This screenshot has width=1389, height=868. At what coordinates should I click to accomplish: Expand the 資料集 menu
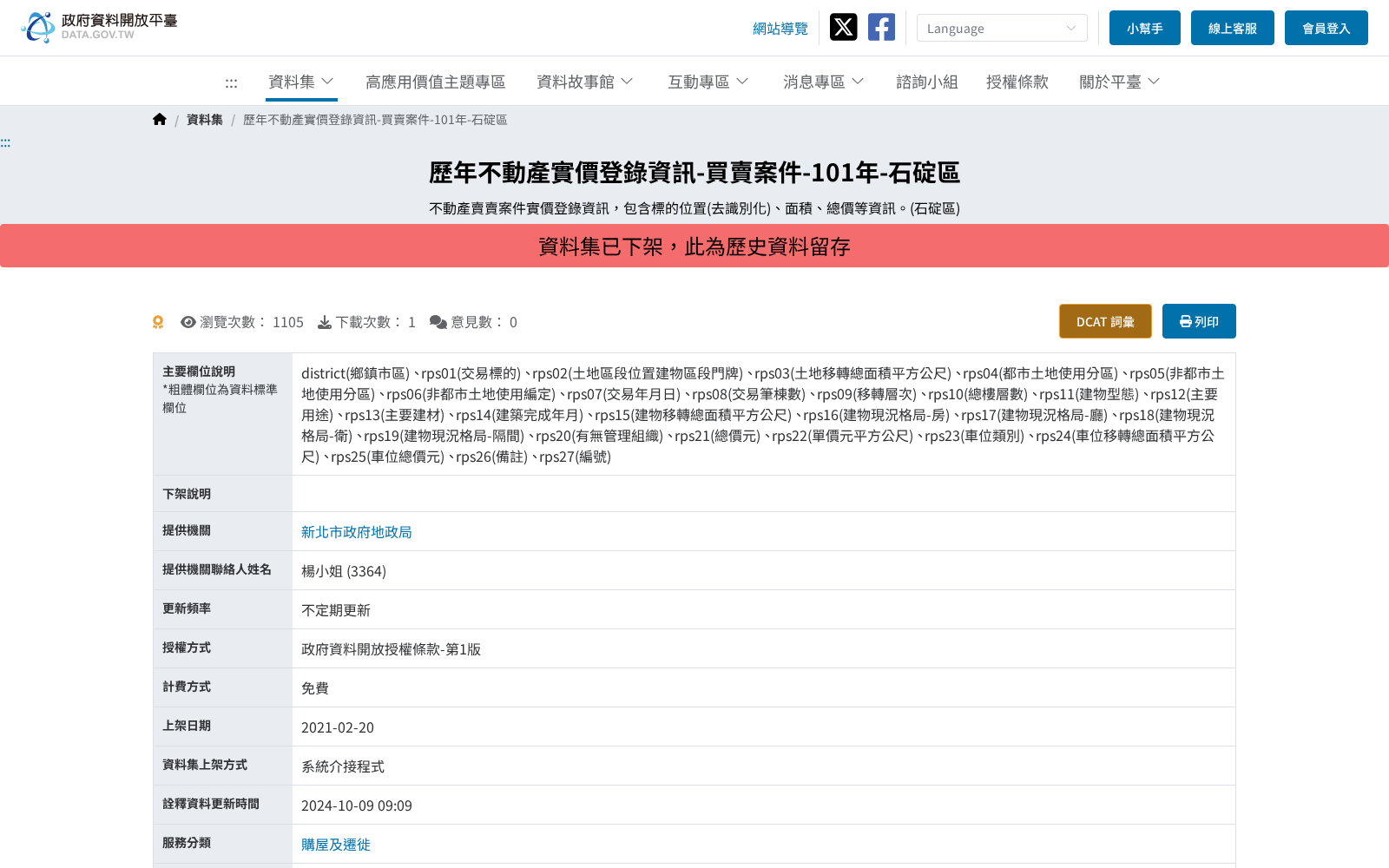point(301,82)
